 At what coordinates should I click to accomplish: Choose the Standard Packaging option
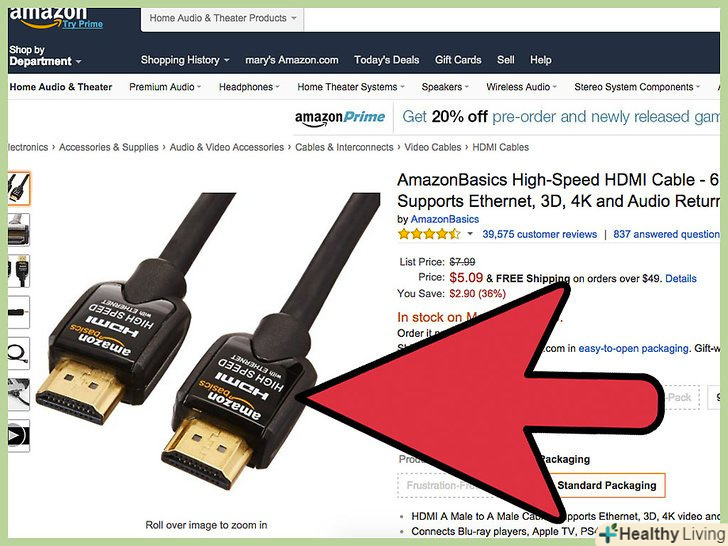(x=607, y=485)
